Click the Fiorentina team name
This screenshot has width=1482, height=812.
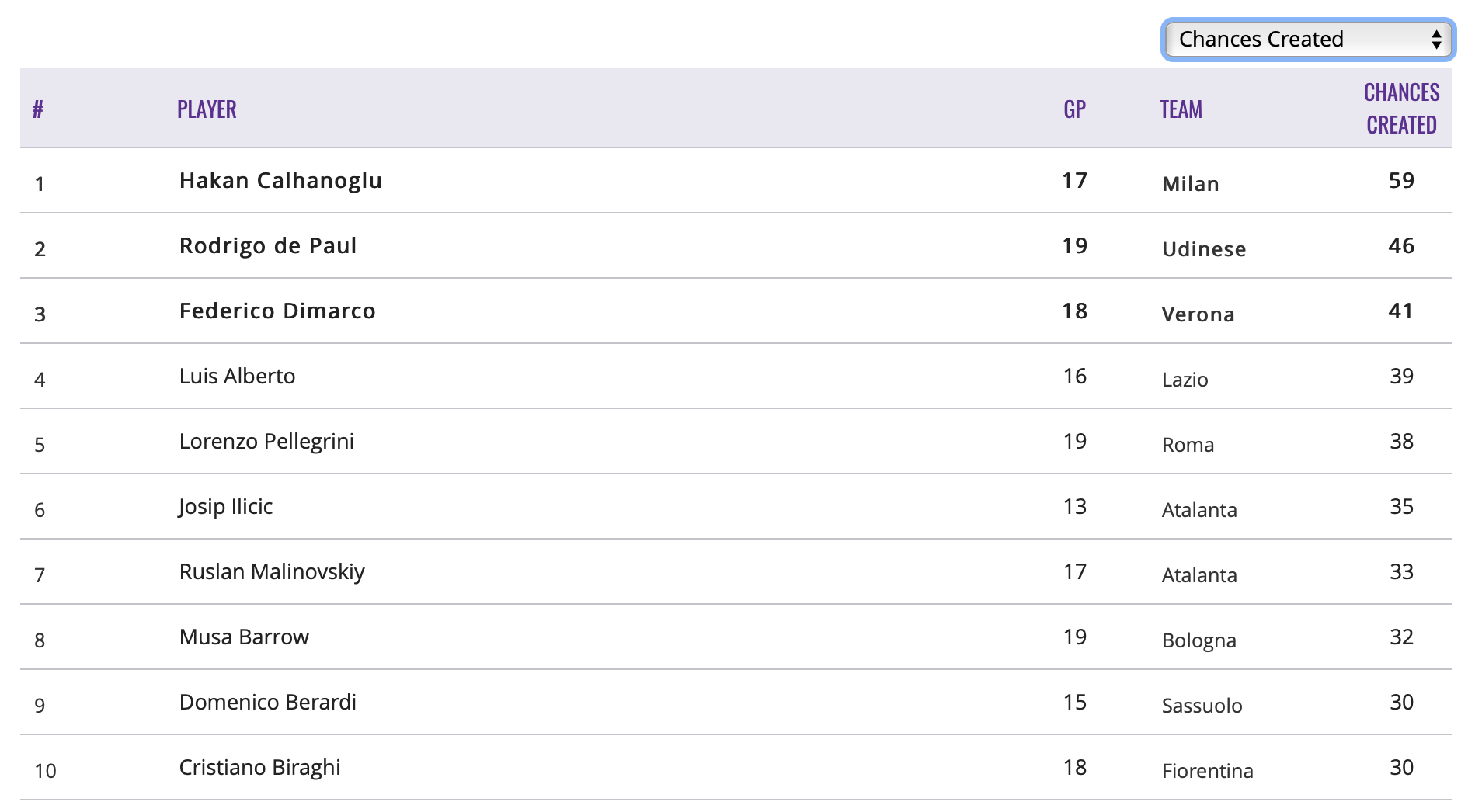coord(1207,771)
